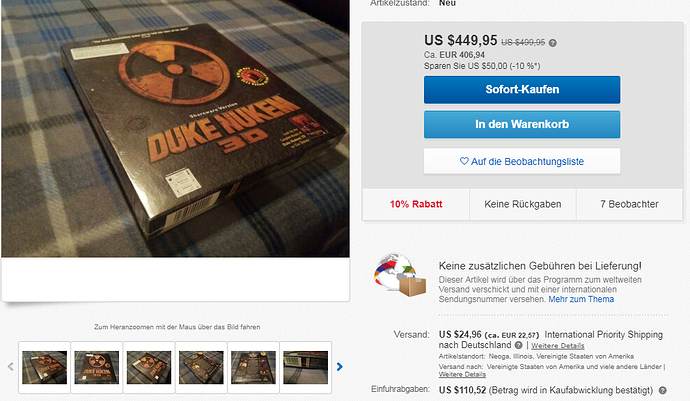Open Weitere Details link beside shipping cost
Viewport: 690px width, 401px height.
[558, 346]
